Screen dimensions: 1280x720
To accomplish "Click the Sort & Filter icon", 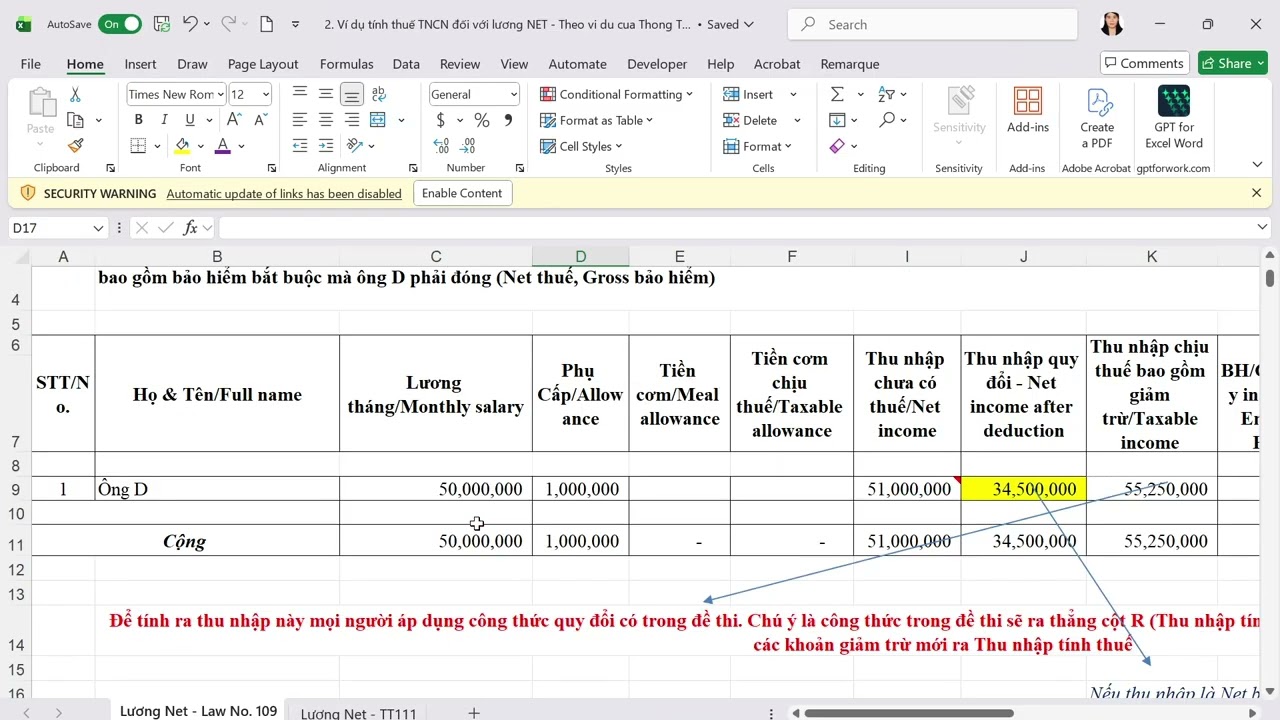I will coord(886,94).
